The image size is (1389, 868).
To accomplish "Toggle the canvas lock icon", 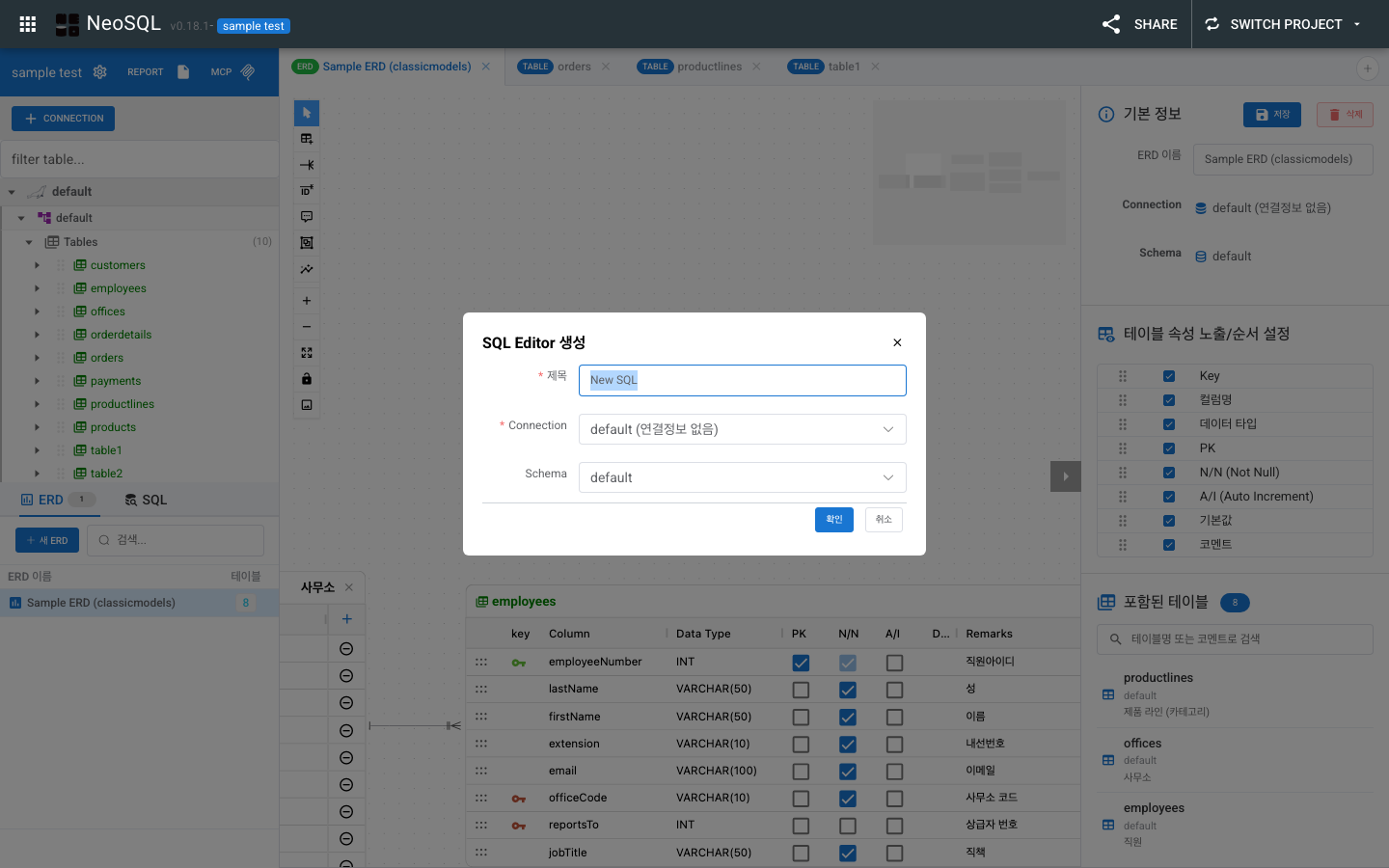I will point(306,378).
